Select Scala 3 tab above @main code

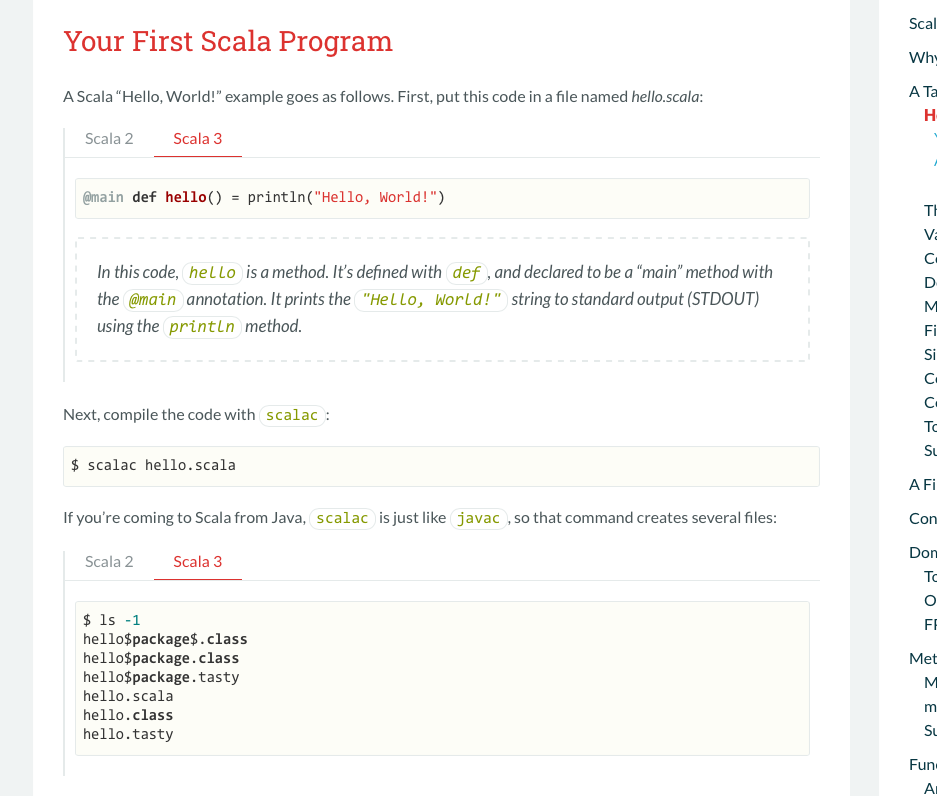[197, 139]
